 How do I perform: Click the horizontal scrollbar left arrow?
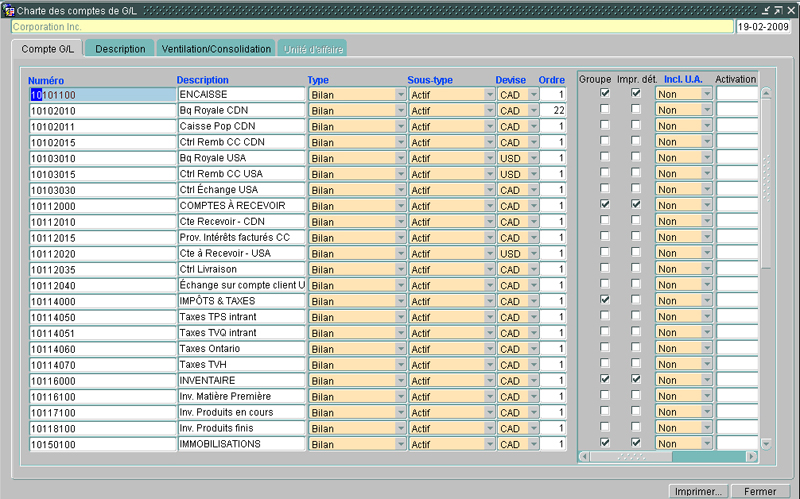[584, 457]
